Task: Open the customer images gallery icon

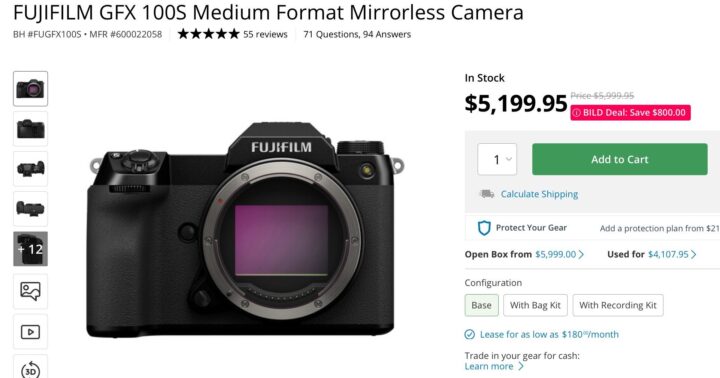Action: pos(30,291)
